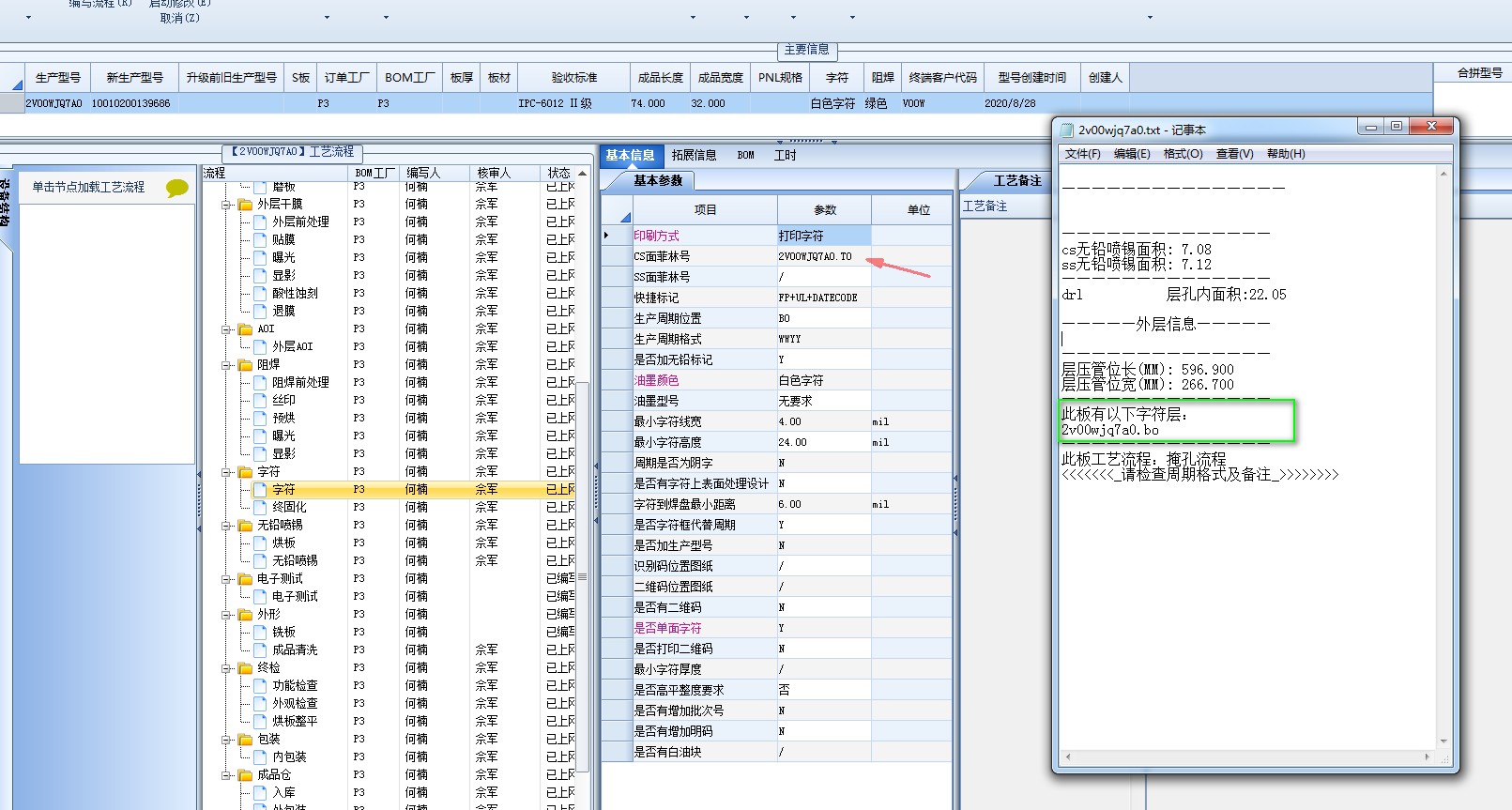Click document icon beside 烘板
The image size is (1512, 810).
coord(260,543)
